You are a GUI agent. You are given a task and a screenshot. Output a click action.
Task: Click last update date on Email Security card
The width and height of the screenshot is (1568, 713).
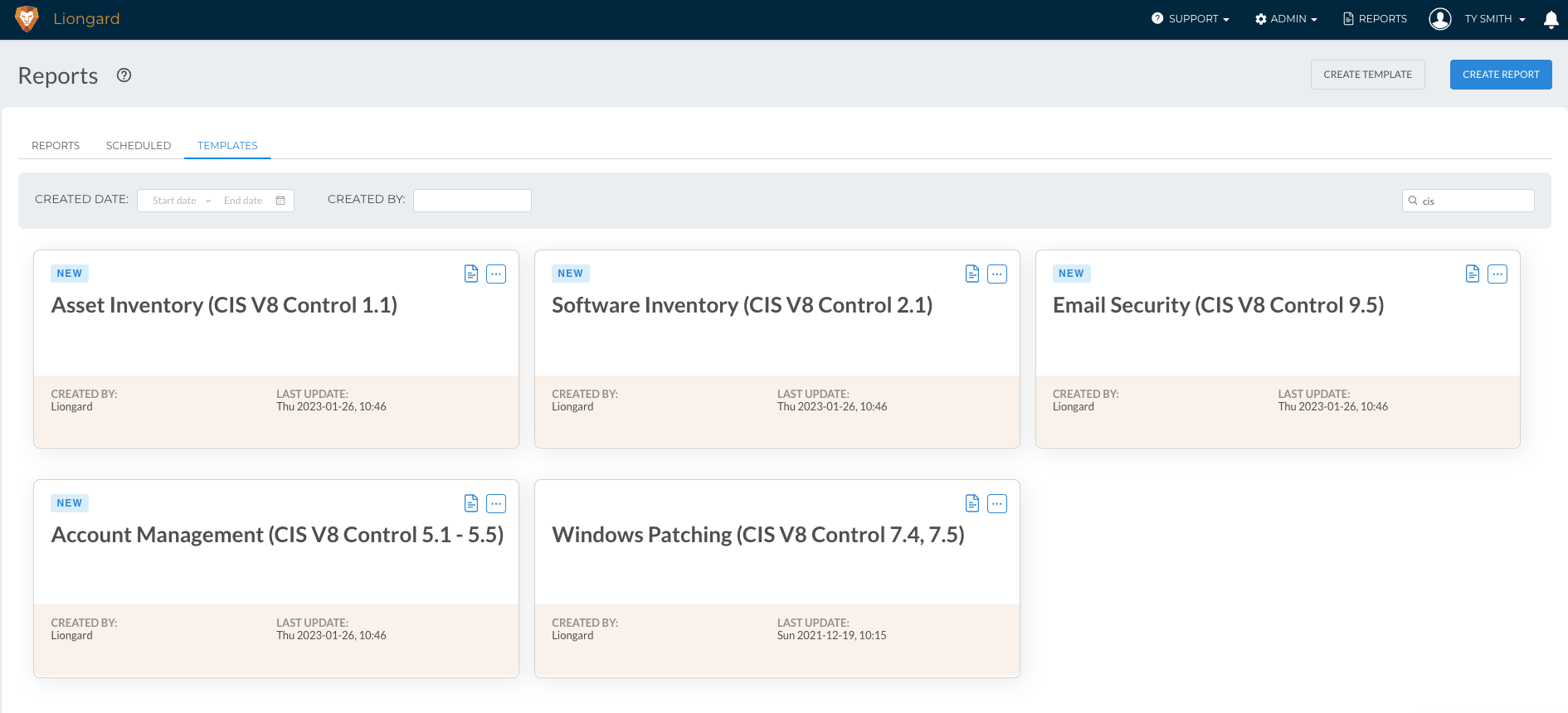(x=1332, y=407)
